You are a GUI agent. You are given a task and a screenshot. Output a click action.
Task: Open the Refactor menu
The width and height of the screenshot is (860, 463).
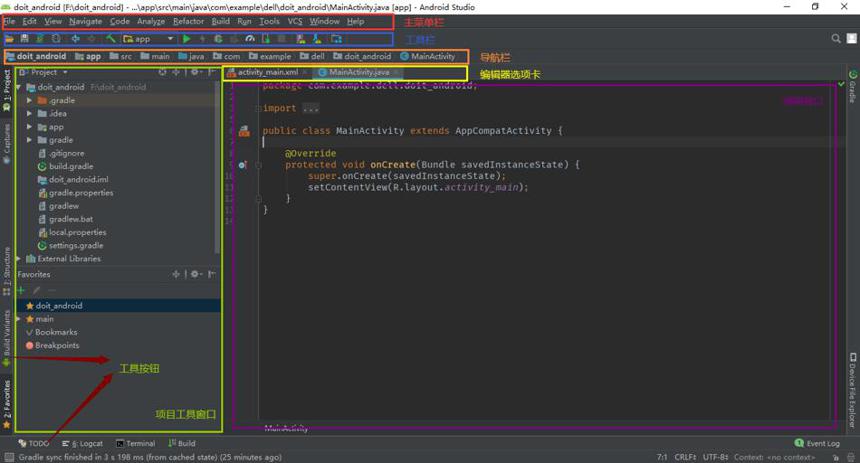[x=188, y=21]
